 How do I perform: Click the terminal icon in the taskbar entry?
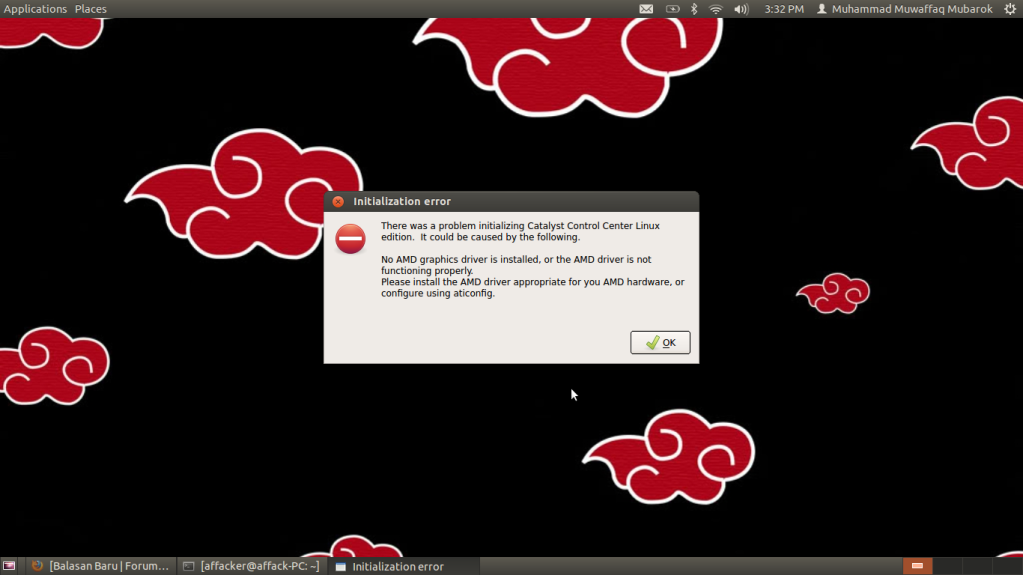click(x=189, y=567)
